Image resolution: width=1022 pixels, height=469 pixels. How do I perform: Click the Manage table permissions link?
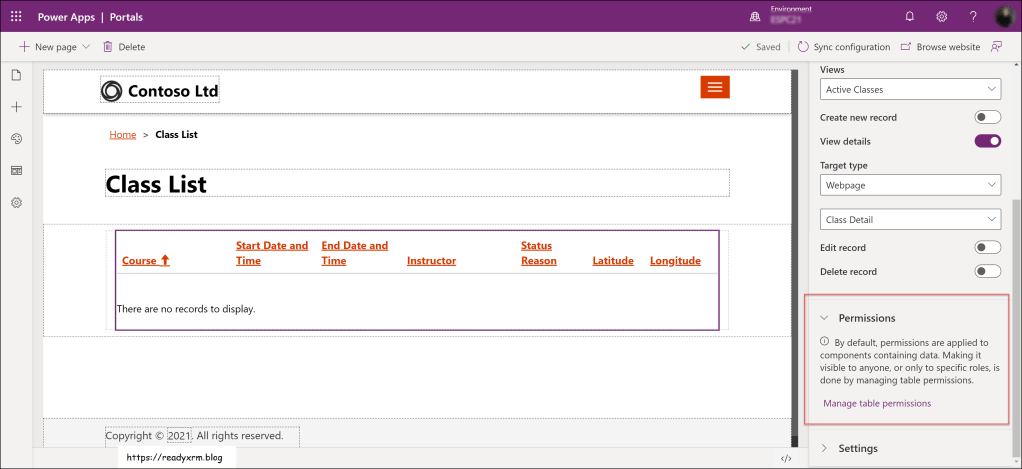pyautogui.click(x=876, y=403)
